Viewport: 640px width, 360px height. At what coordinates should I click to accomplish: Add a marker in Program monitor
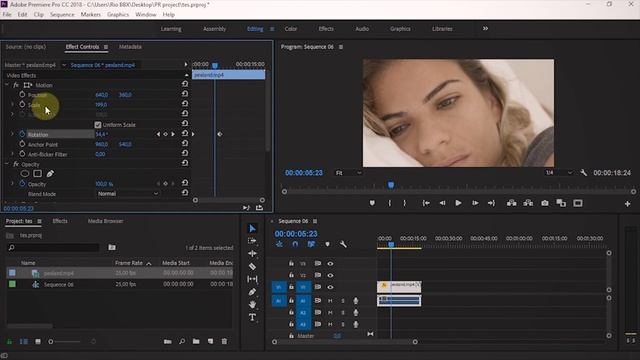coord(372,203)
